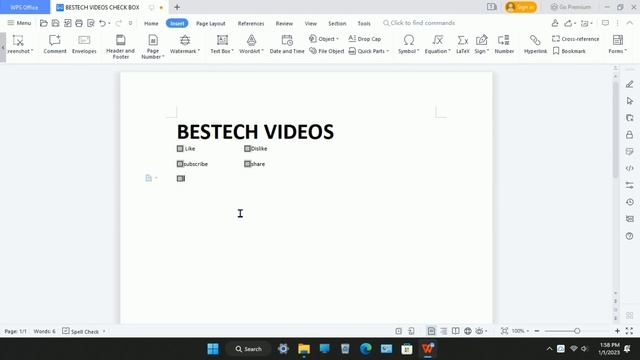Insert a Comment from the ribbon
Screen dimensions: 640x360
click(x=55, y=44)
